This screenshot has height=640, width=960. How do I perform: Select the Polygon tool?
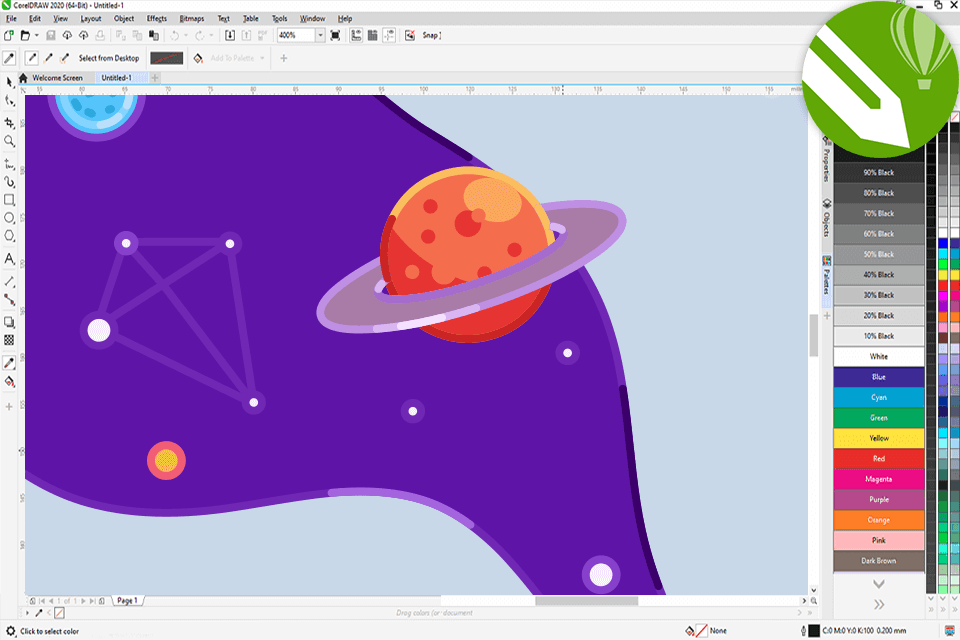pos(9,237)
